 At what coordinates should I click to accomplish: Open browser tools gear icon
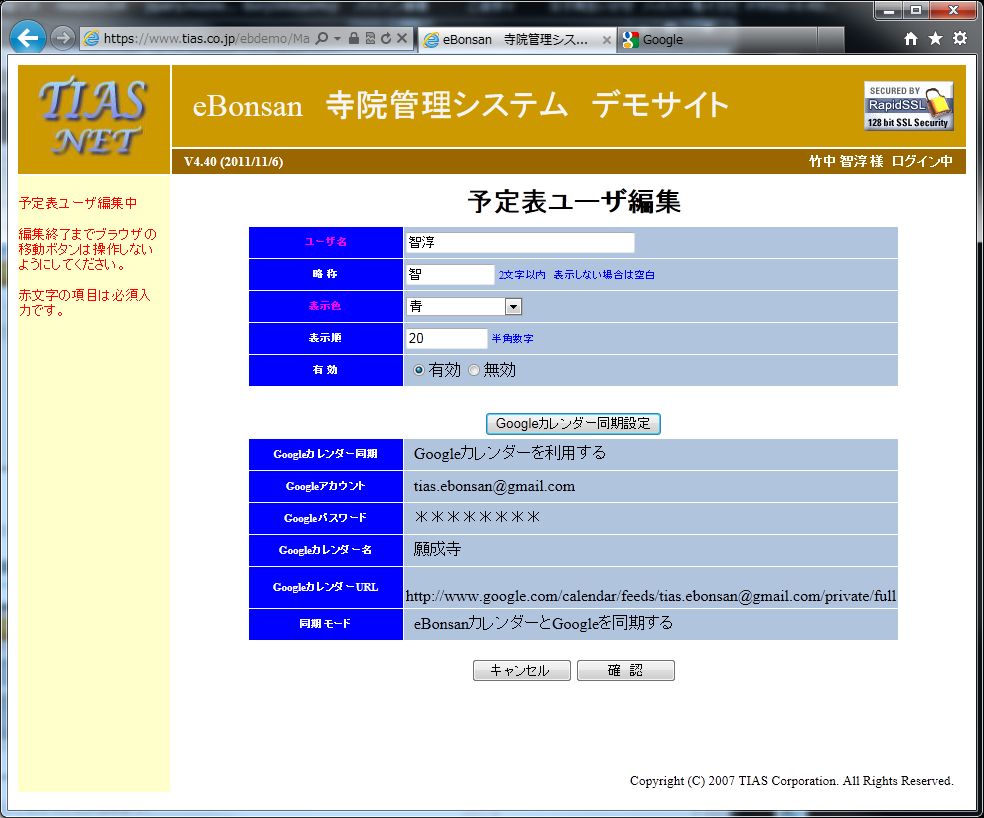coord(960,39)
